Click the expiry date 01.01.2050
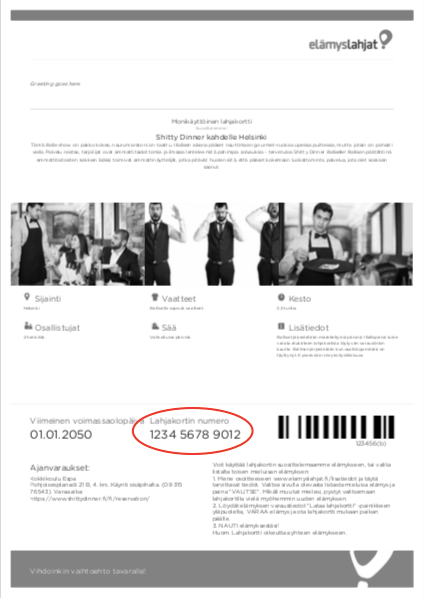This screenshot has height=598, width=424. coord(61,434)
